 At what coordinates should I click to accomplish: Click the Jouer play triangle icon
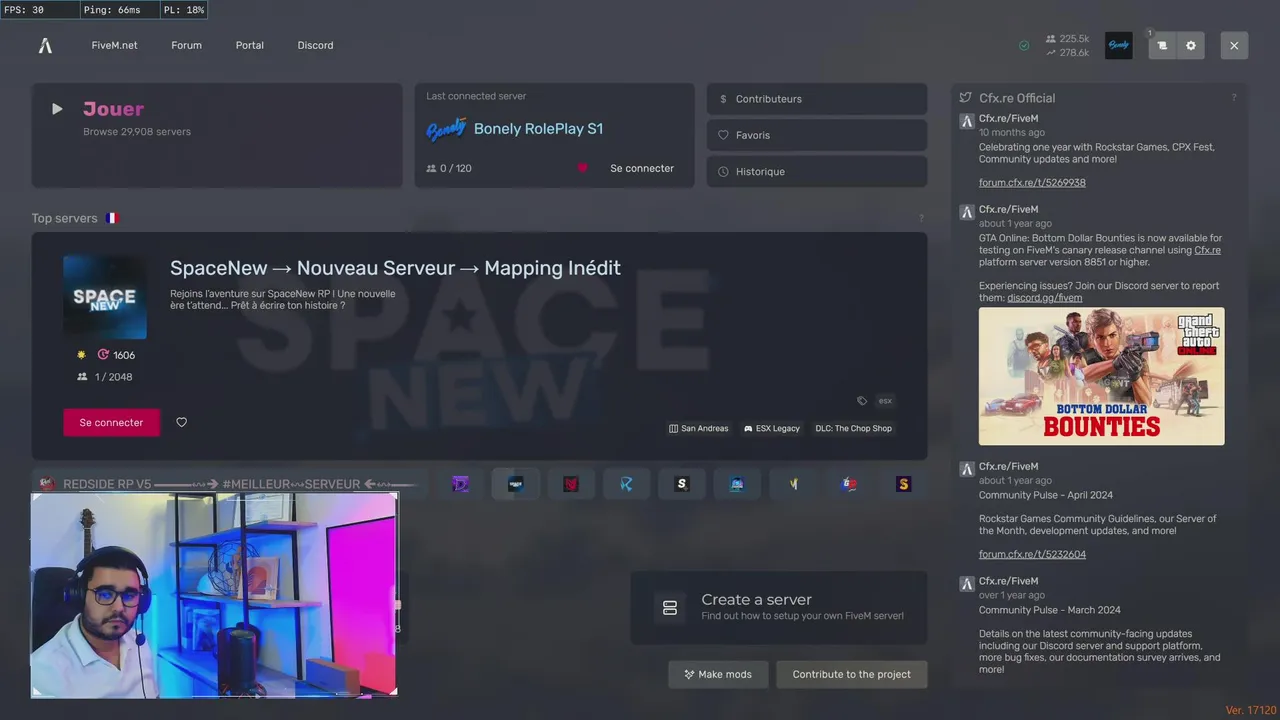[57, 109]
